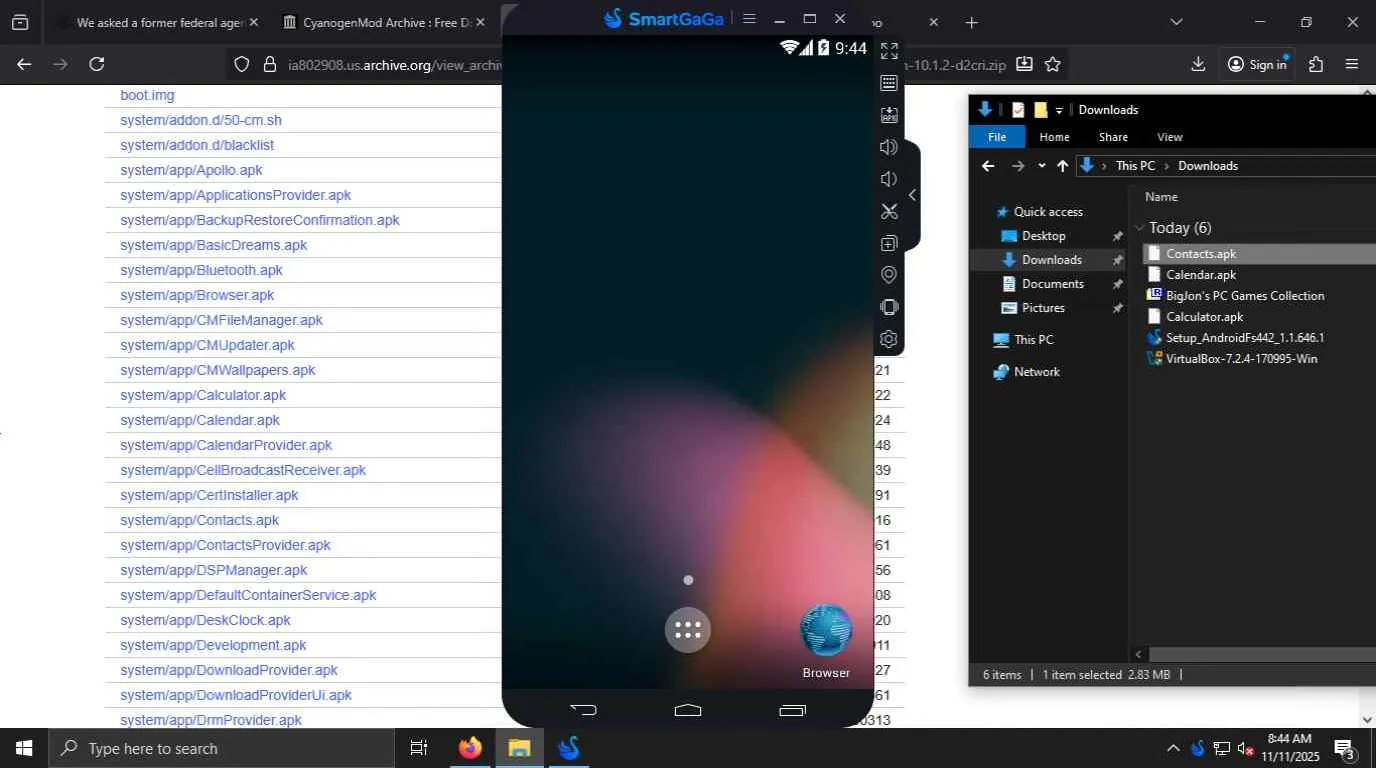The width and height of the screenshot is (1376, 768).
Task: Tap the Android home navigation button
Action: tap(688, 710)
